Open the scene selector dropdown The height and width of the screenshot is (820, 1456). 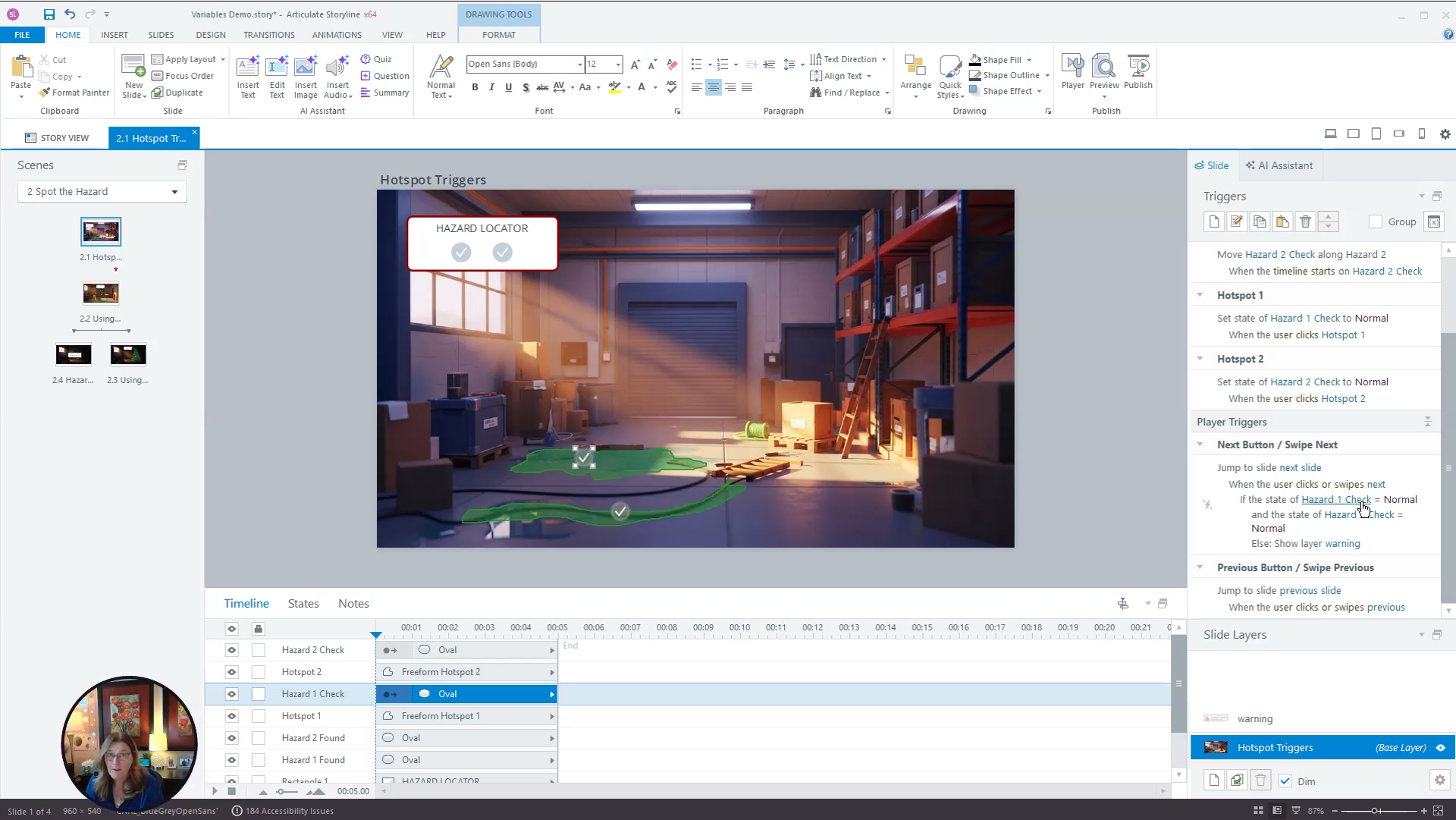[x=174, y=192]
